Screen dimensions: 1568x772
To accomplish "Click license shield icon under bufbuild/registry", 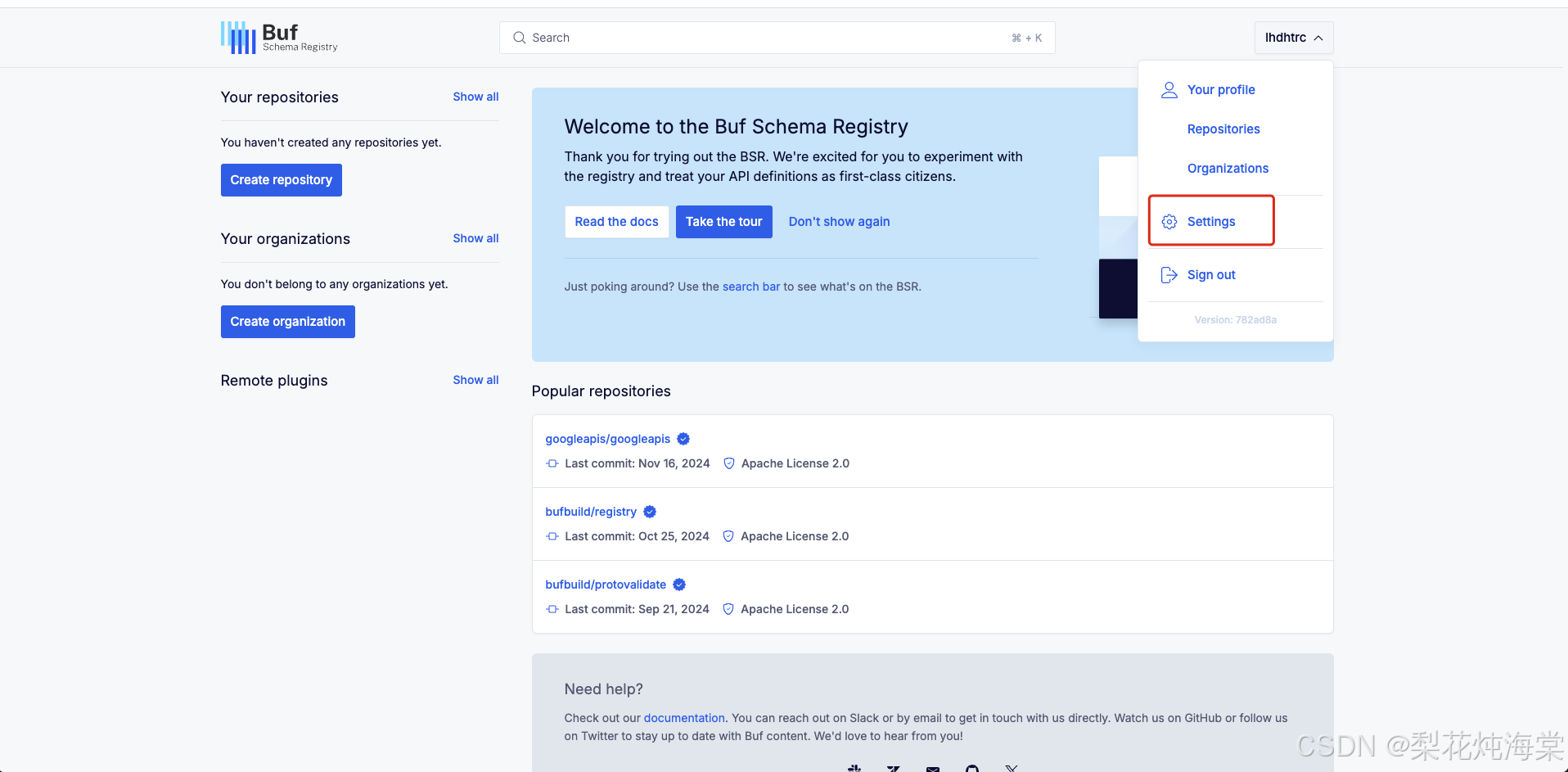I will 728,536.
